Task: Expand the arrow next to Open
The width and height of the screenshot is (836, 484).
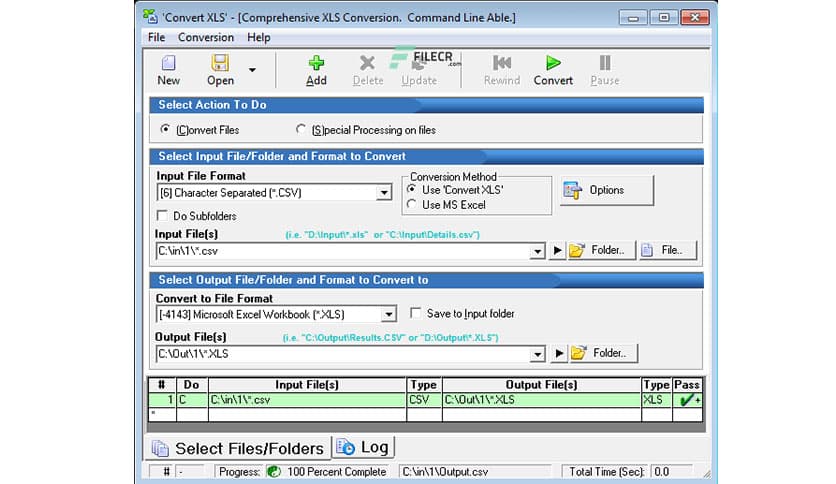Action: tap(252, 70)
